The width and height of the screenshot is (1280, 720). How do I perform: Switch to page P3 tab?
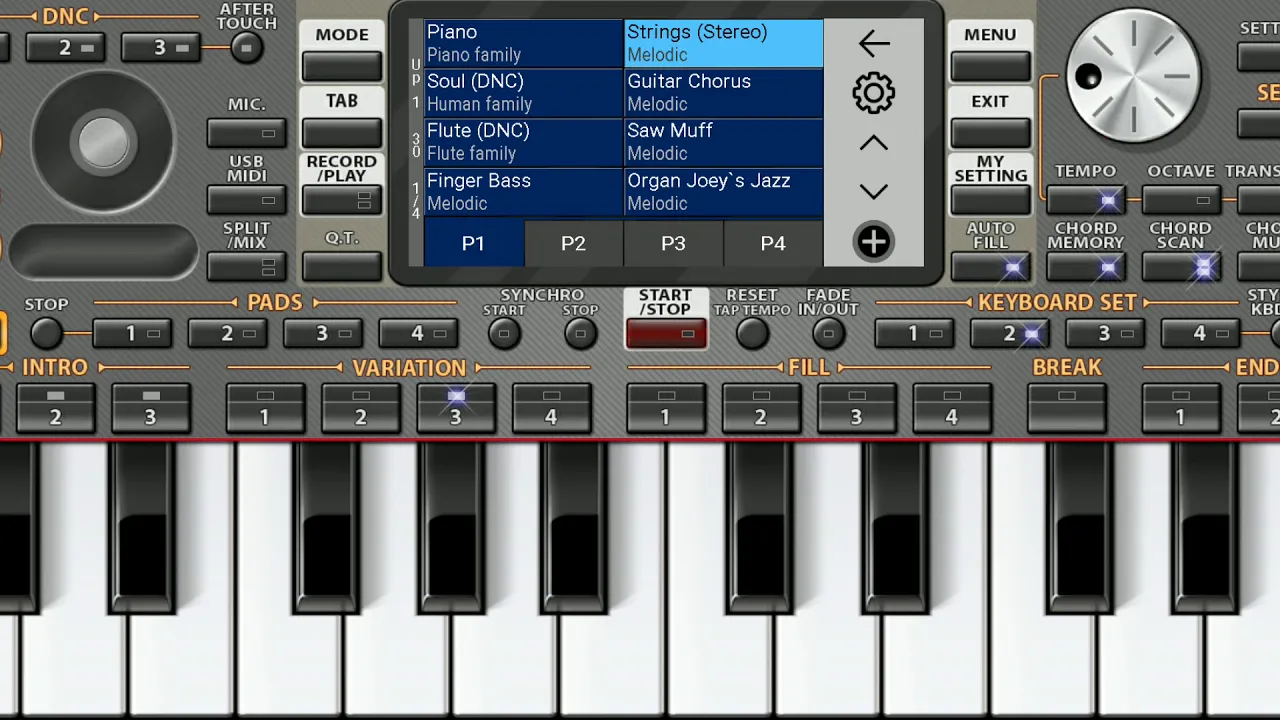click(x=673, y=243)
